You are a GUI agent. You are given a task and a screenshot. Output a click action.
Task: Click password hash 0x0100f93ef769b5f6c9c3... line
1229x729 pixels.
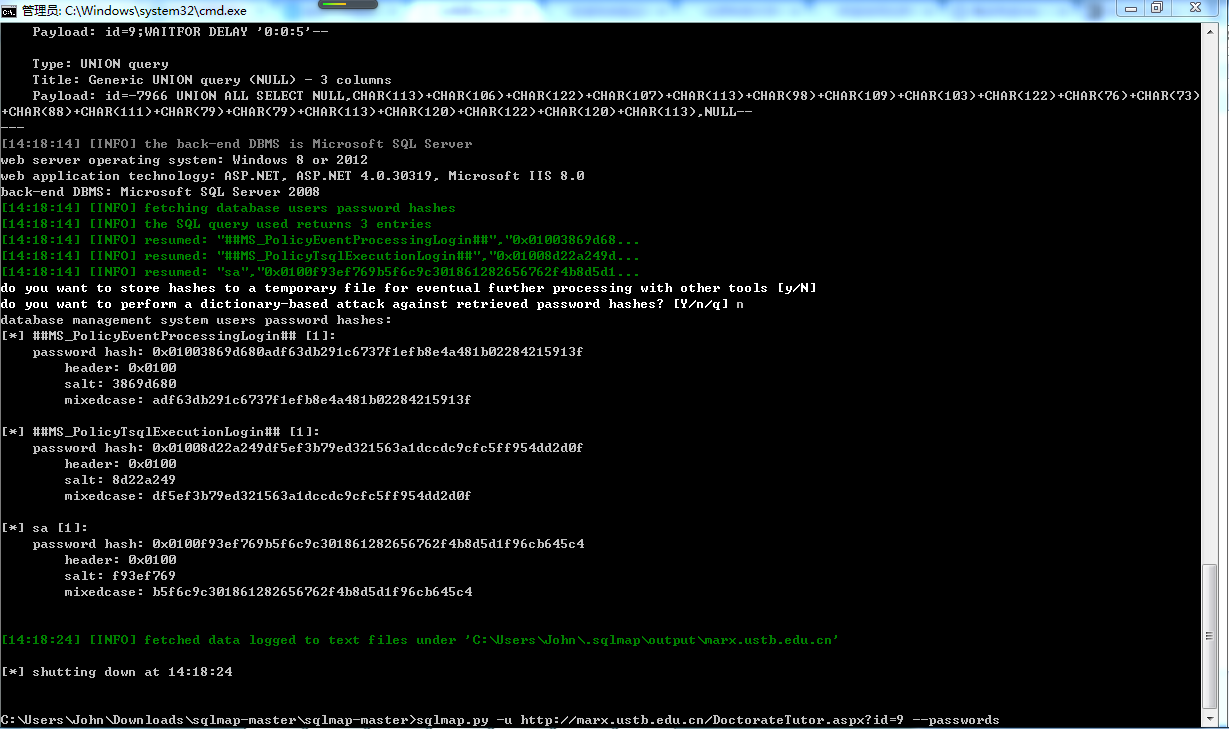pyautogui.click(x=308, y=544)
